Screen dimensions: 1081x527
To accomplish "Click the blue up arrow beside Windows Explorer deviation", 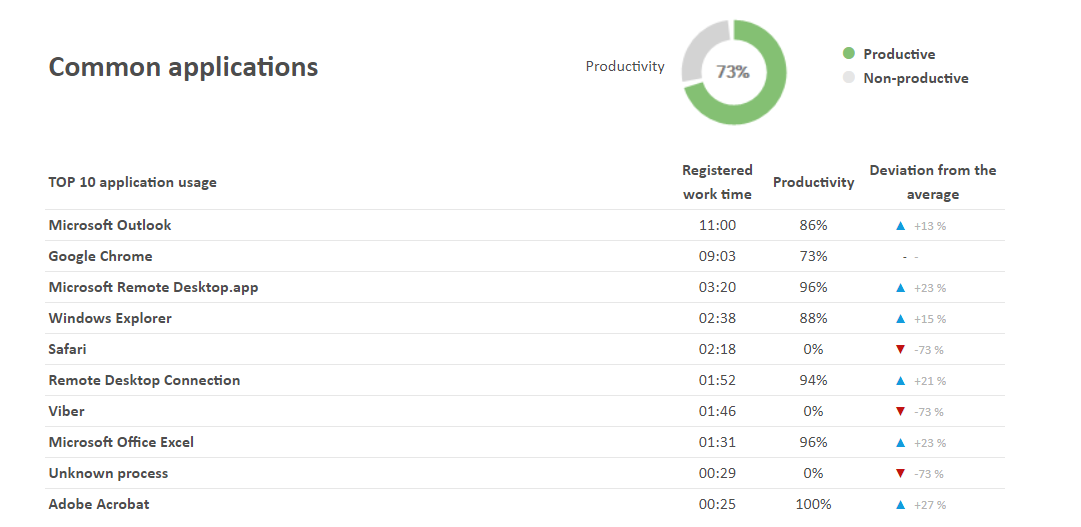I will click(x=900, y=319).
